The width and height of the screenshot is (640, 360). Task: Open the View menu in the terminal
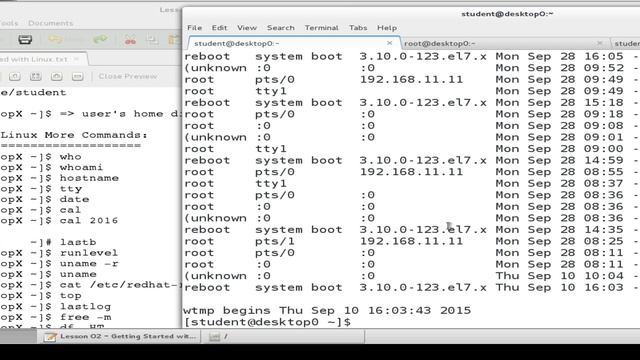point(247,28)
